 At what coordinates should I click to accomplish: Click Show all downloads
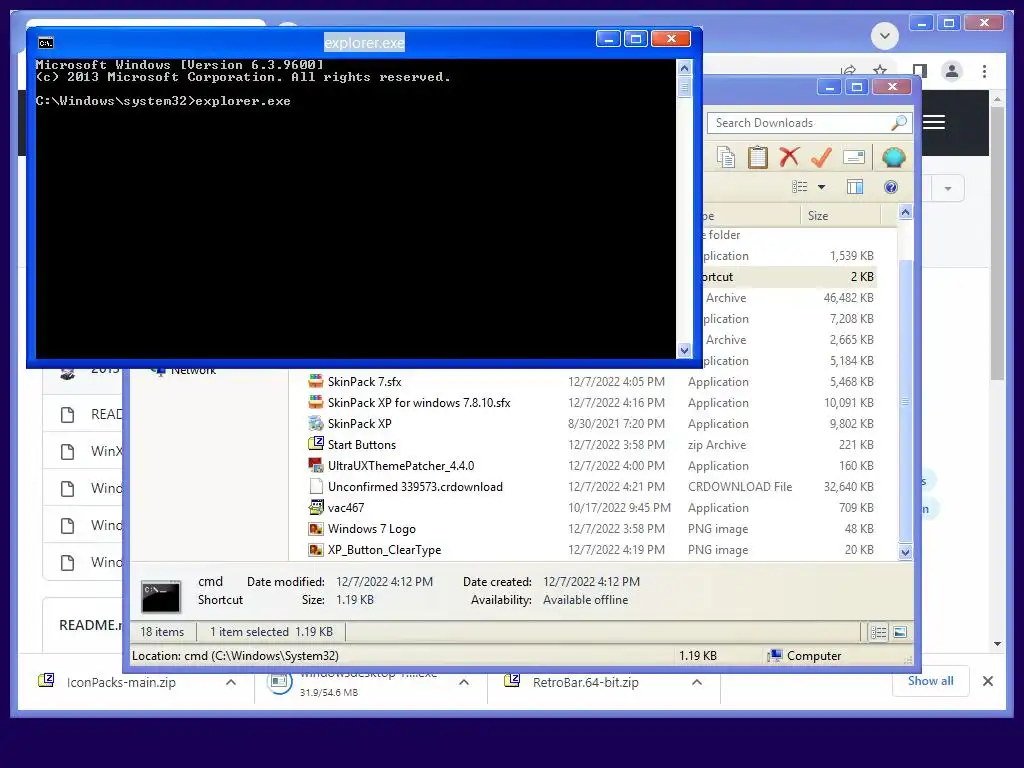(x=931, y=681)
